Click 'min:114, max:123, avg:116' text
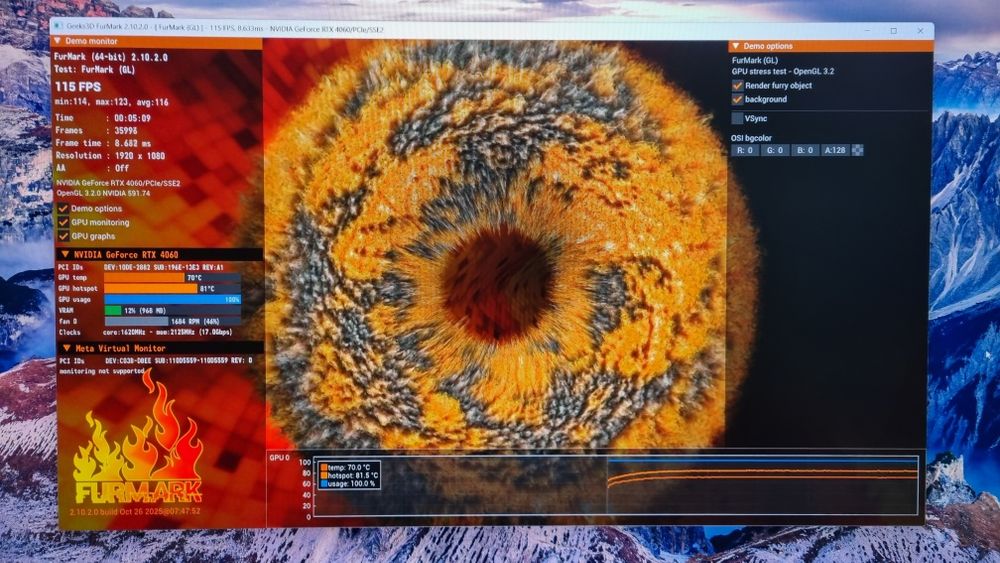Viewport: 1000px width, 563px height. tap(112, 102)
